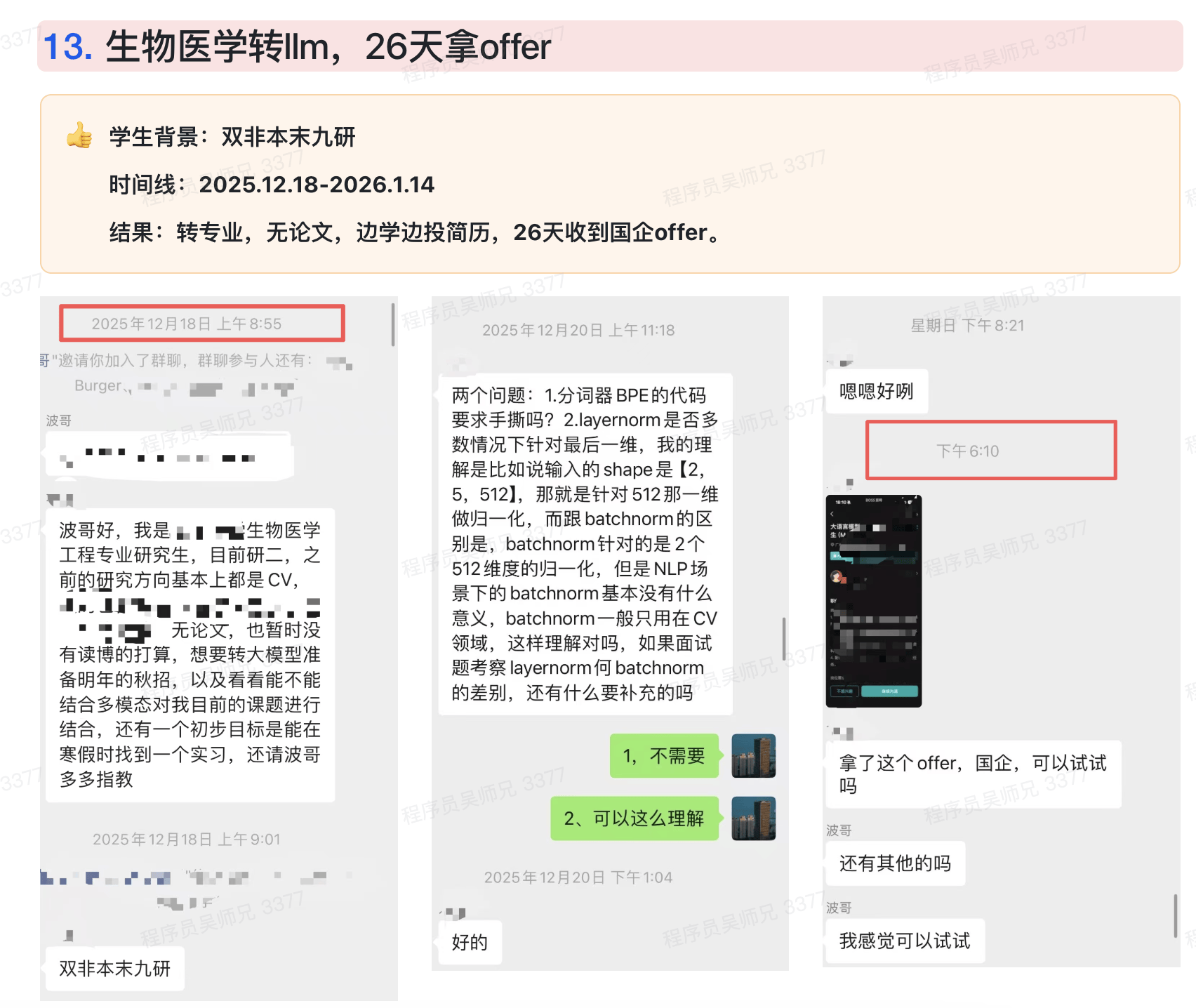
Task: Click the "波哥好" self-introduction message
Action: 190,654
